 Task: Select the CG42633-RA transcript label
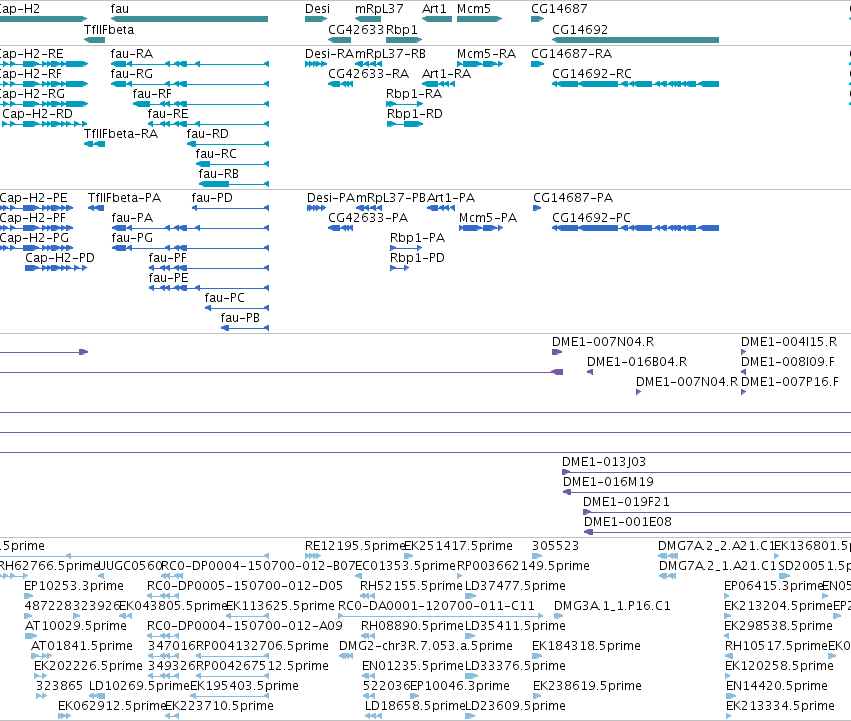(369, 74)
